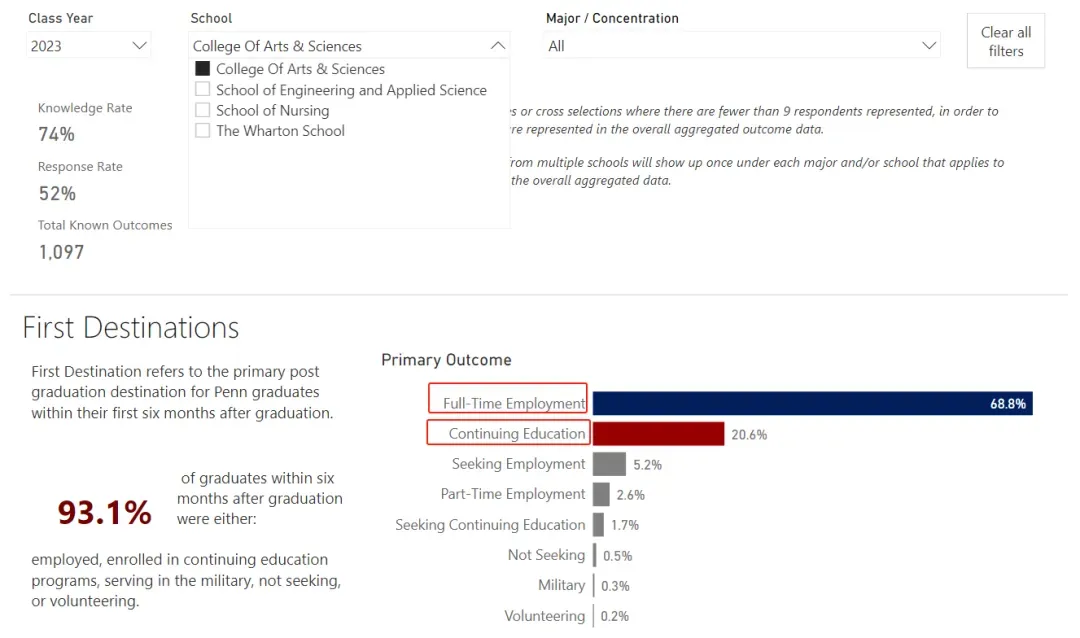The image size is (1080, 638).
Task: Click the 93.1% summary figure
Action: [105, 513]
